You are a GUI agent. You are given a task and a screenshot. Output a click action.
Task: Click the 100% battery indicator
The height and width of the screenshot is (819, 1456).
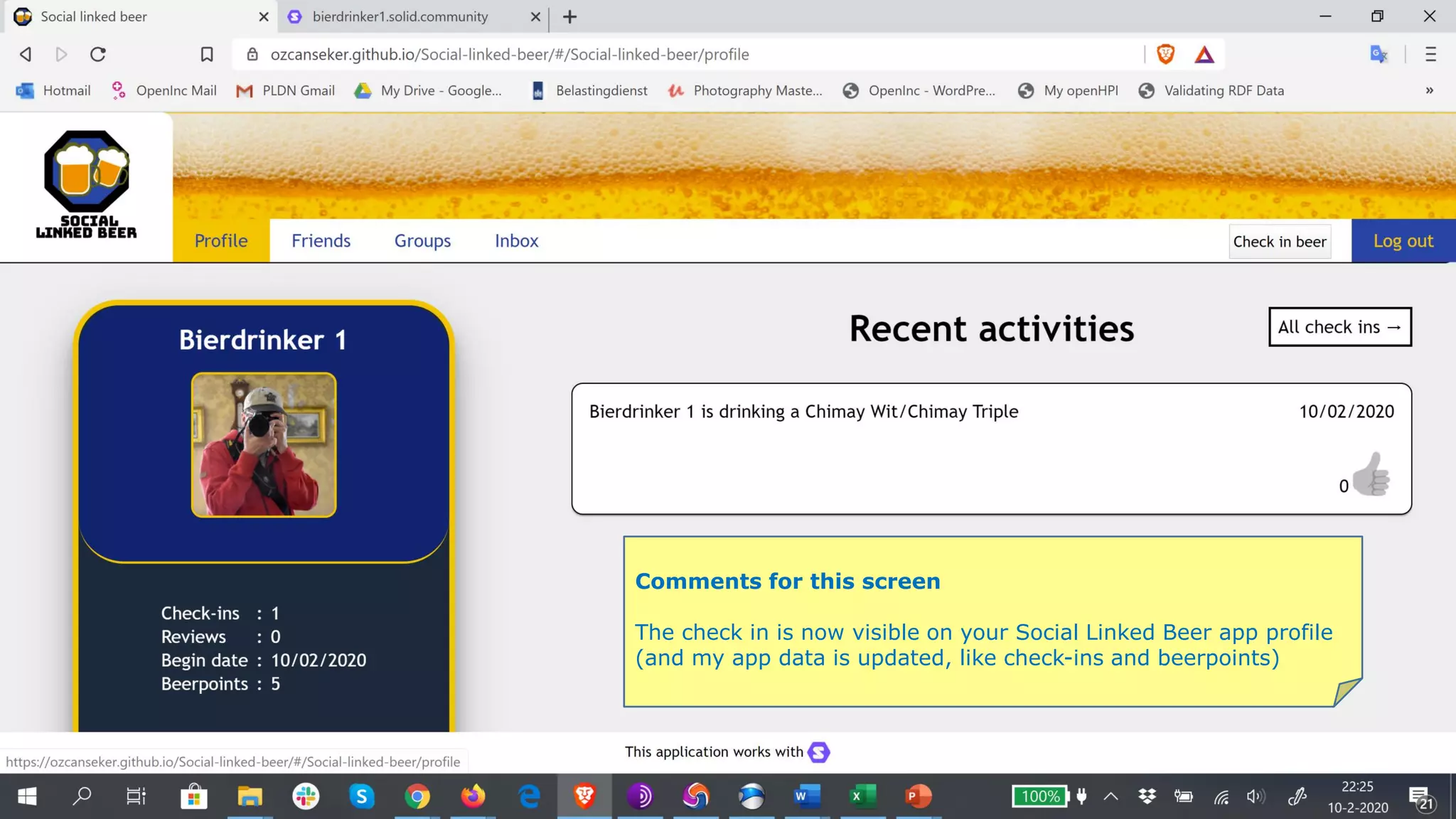coord(1041,796)
